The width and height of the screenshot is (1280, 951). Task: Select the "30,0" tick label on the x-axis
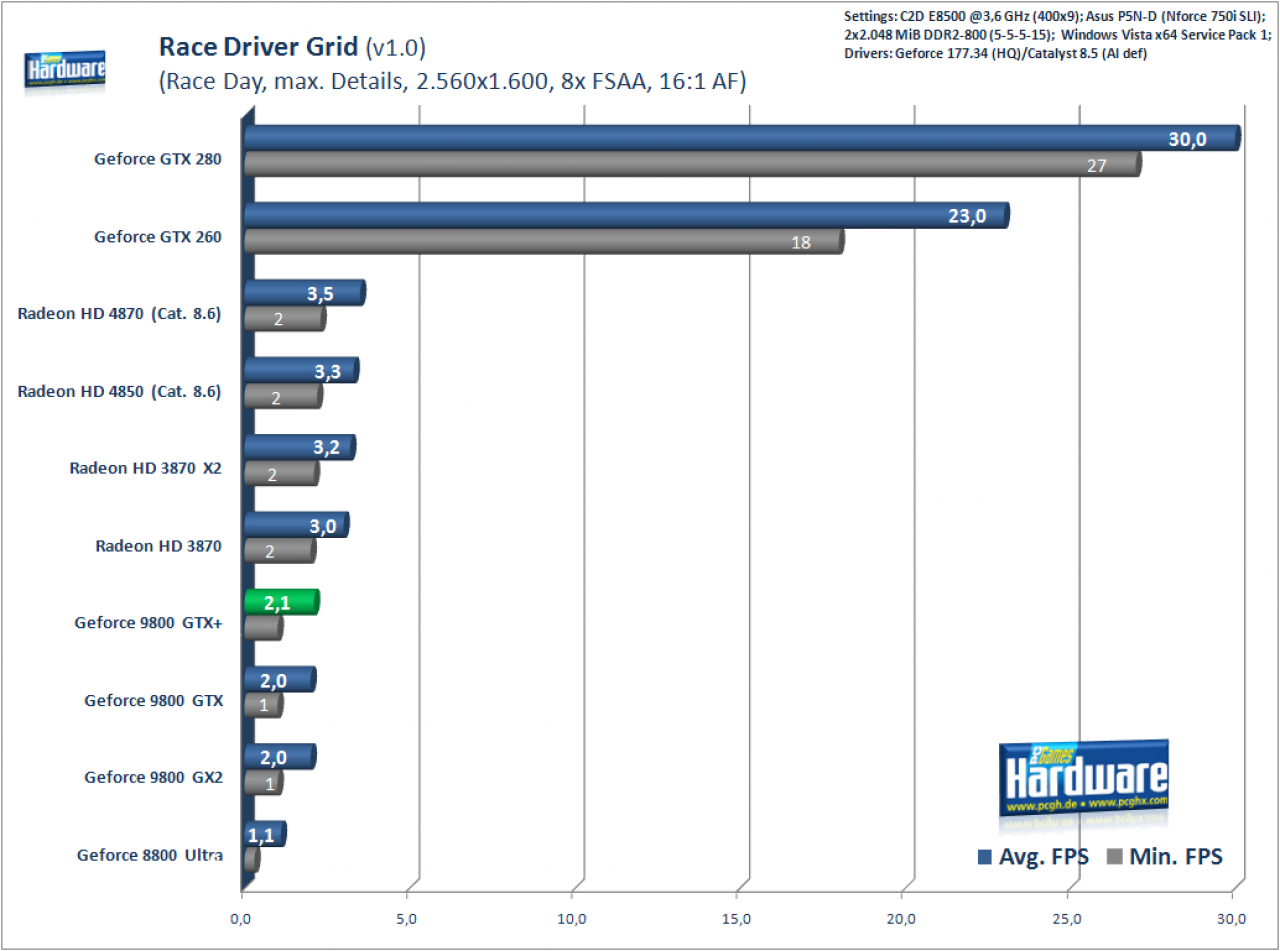(1232, 917)
